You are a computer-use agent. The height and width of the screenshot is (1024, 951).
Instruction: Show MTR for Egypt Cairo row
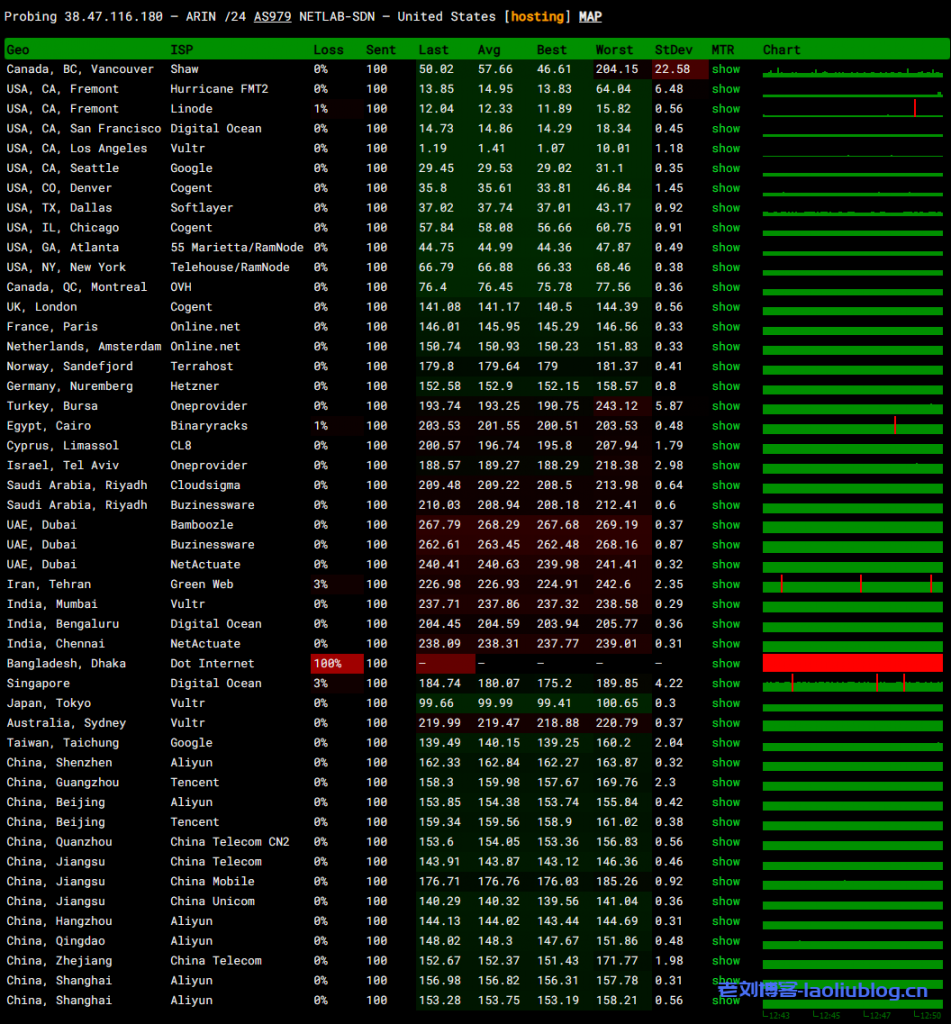pyautogui.click(x=726, y=426)
